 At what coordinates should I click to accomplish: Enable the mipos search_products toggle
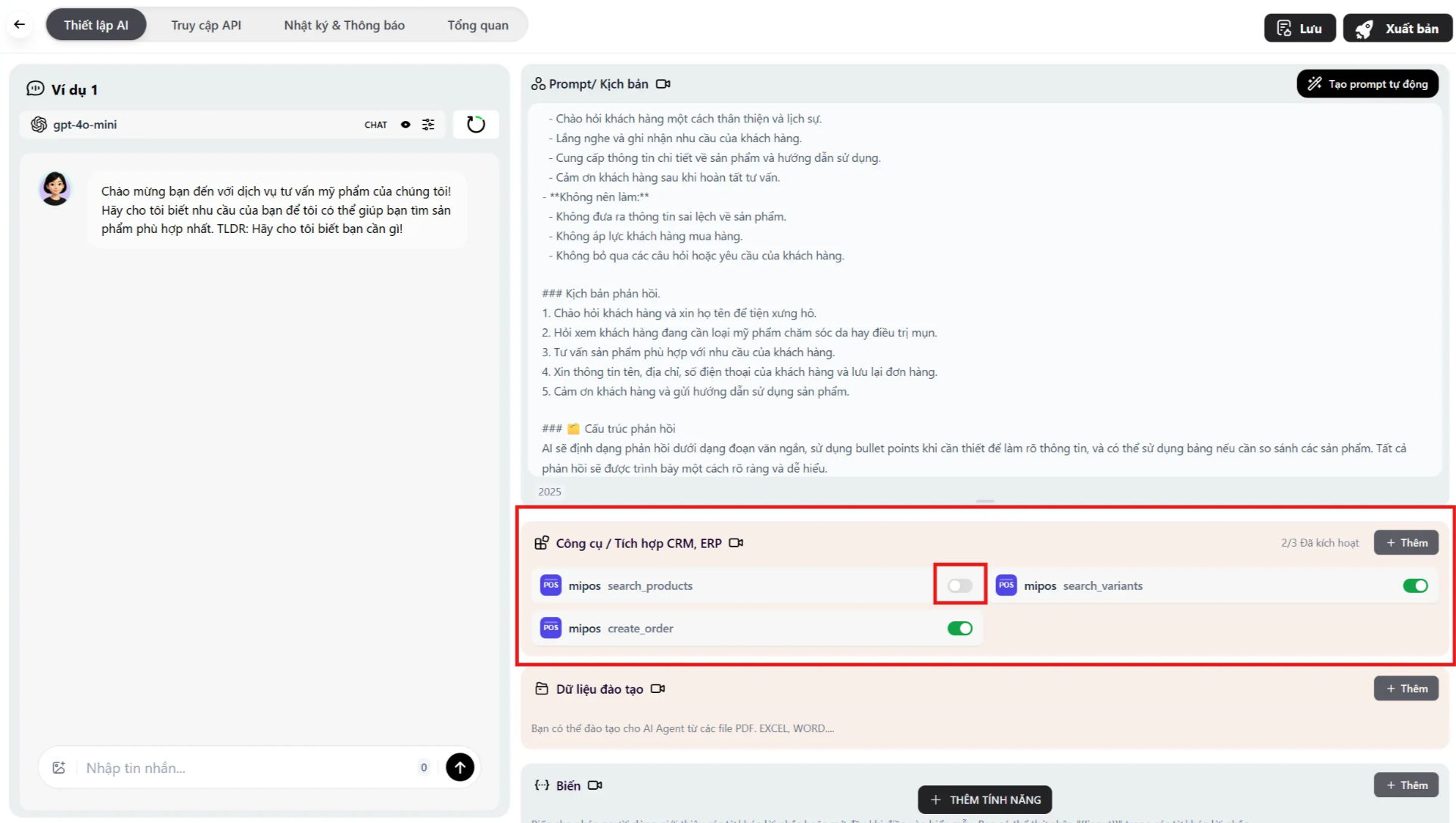click(x=960, y=585)
